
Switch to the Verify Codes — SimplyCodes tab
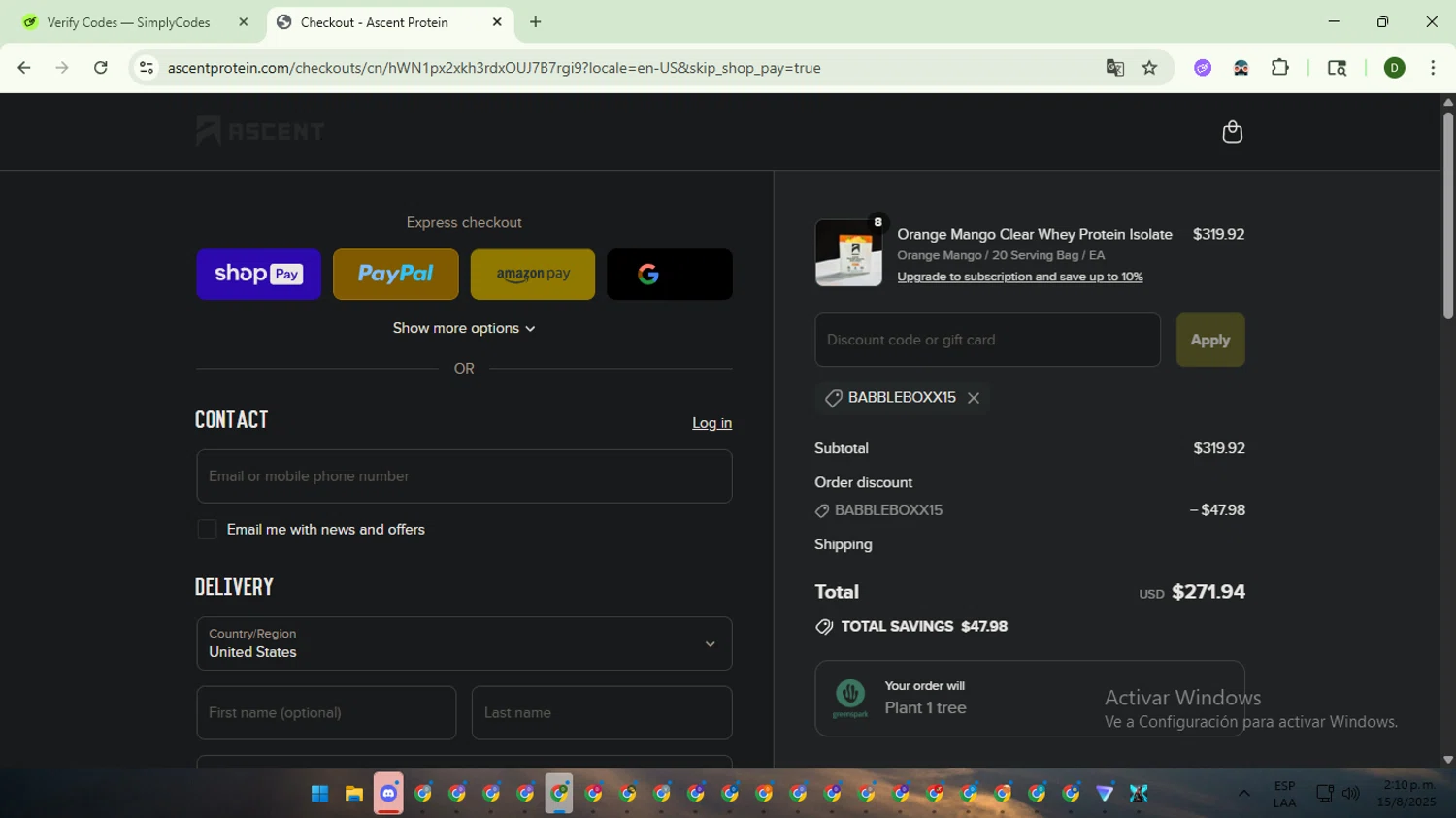(x=129, y=22)
